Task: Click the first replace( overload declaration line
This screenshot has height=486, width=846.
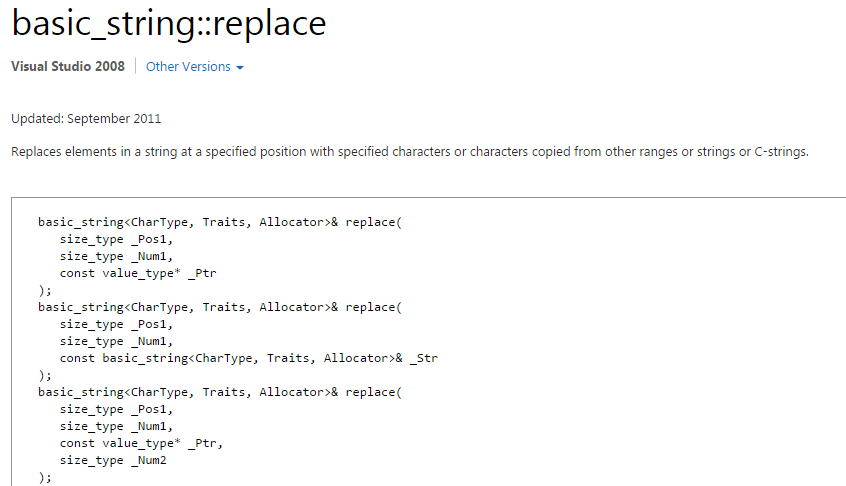Action: (220, 222)
